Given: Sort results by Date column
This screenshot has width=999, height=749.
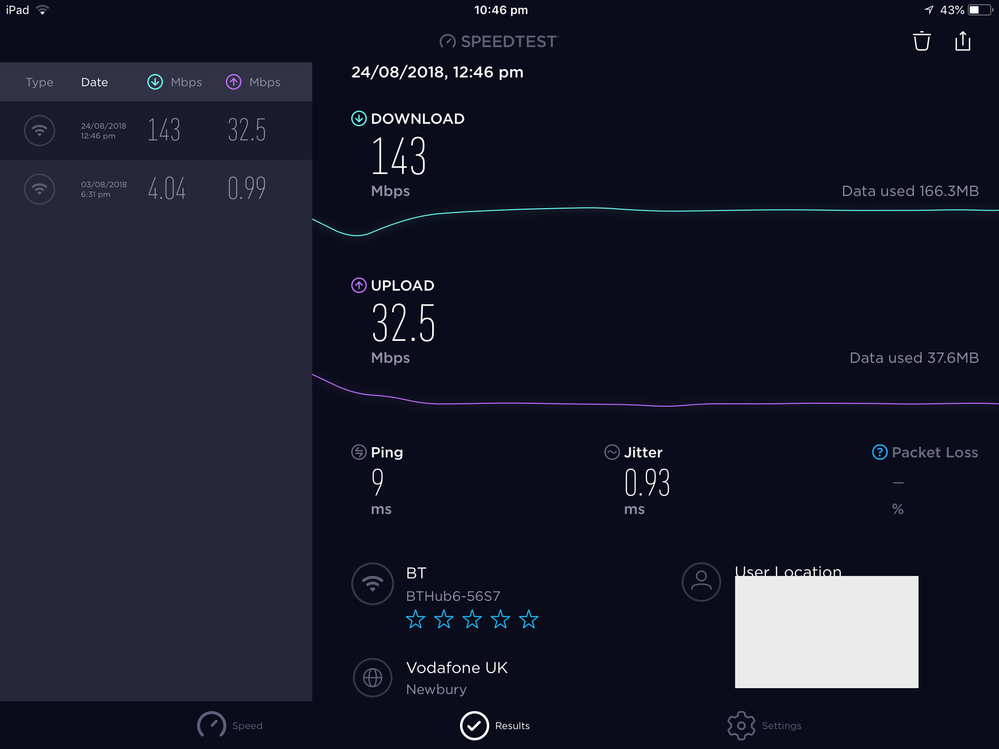Looking at the screenshot, I should point(94,82).
